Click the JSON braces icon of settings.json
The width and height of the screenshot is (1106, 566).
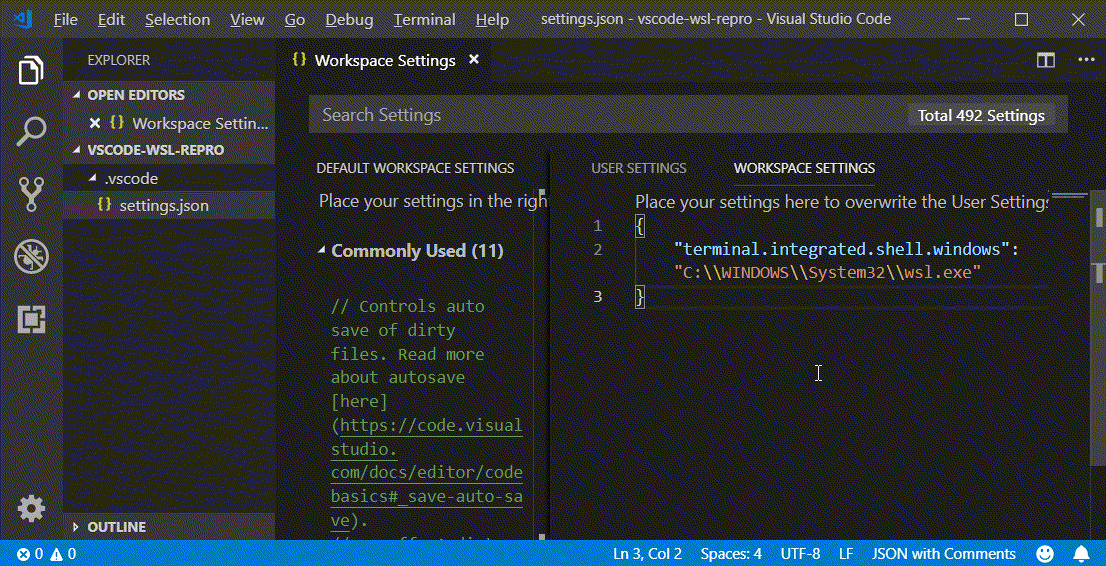click(104, 205)
